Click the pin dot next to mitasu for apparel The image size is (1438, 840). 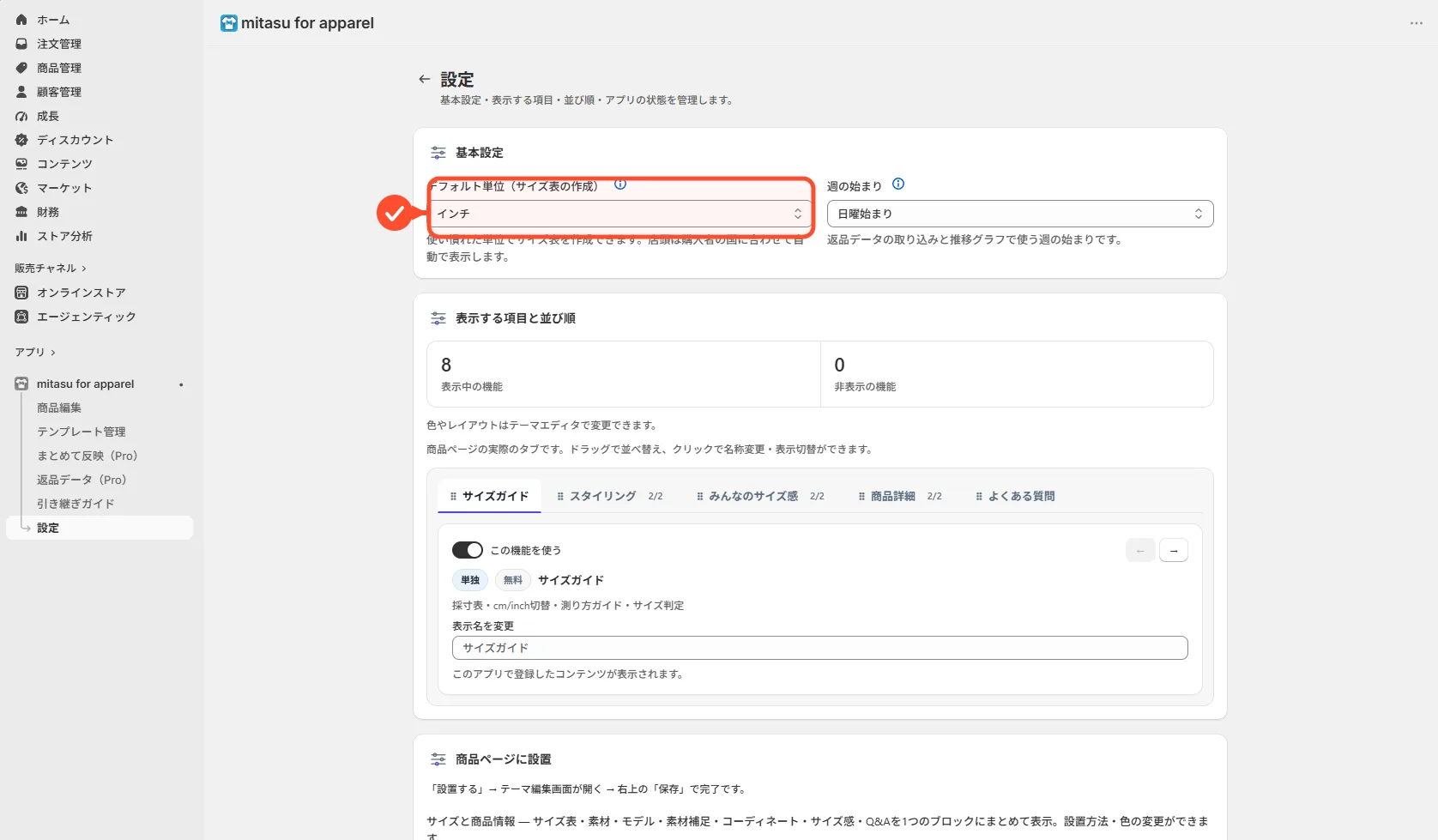(x=181, y=384)
